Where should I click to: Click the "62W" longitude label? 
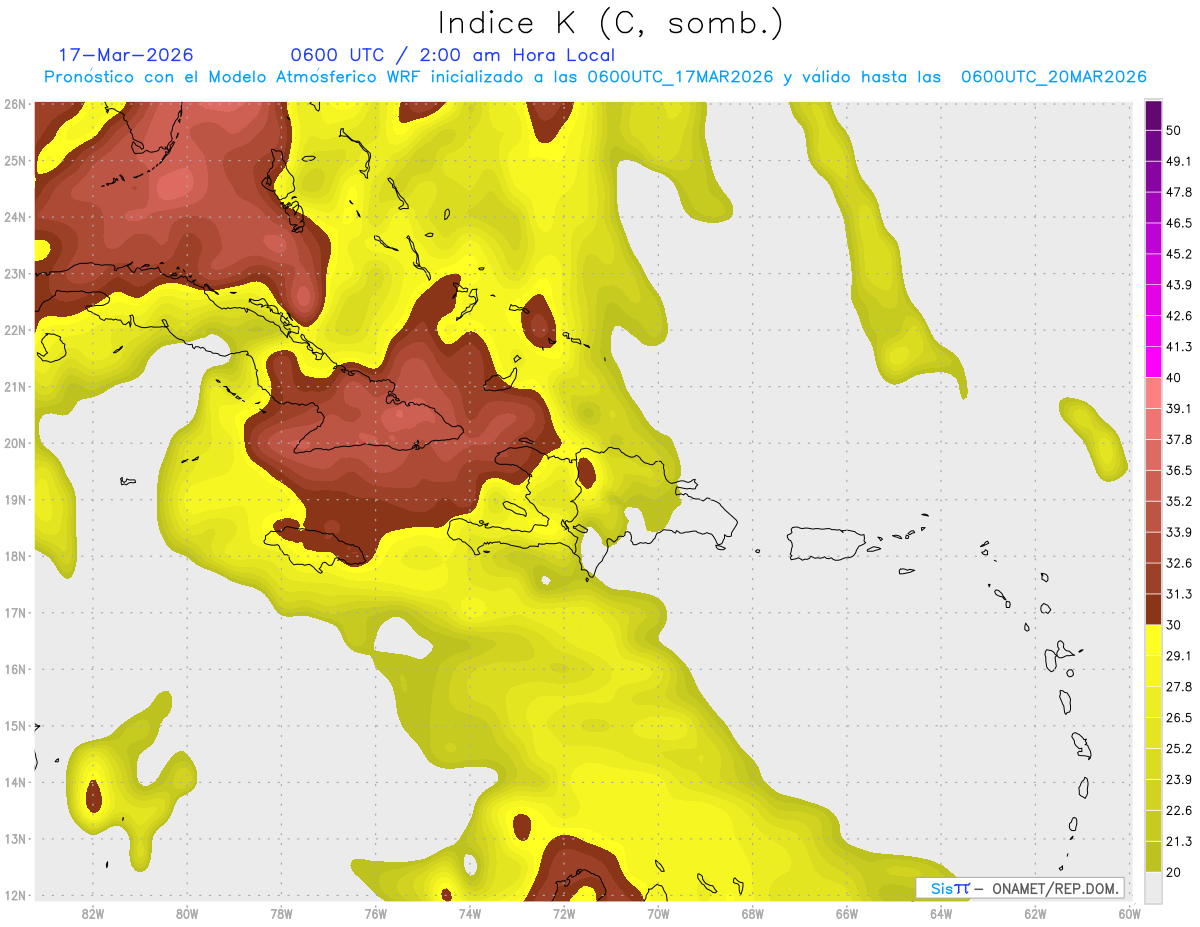pyautogui.click(x=1035, y=913)
